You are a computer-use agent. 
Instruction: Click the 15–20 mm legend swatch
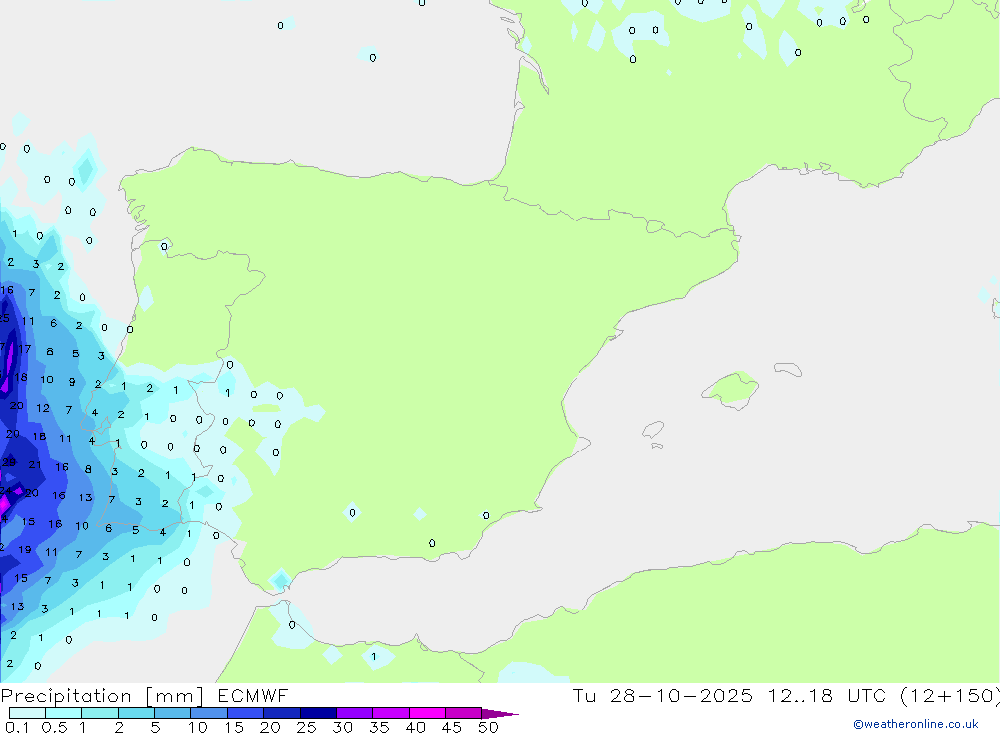[245, 713]
